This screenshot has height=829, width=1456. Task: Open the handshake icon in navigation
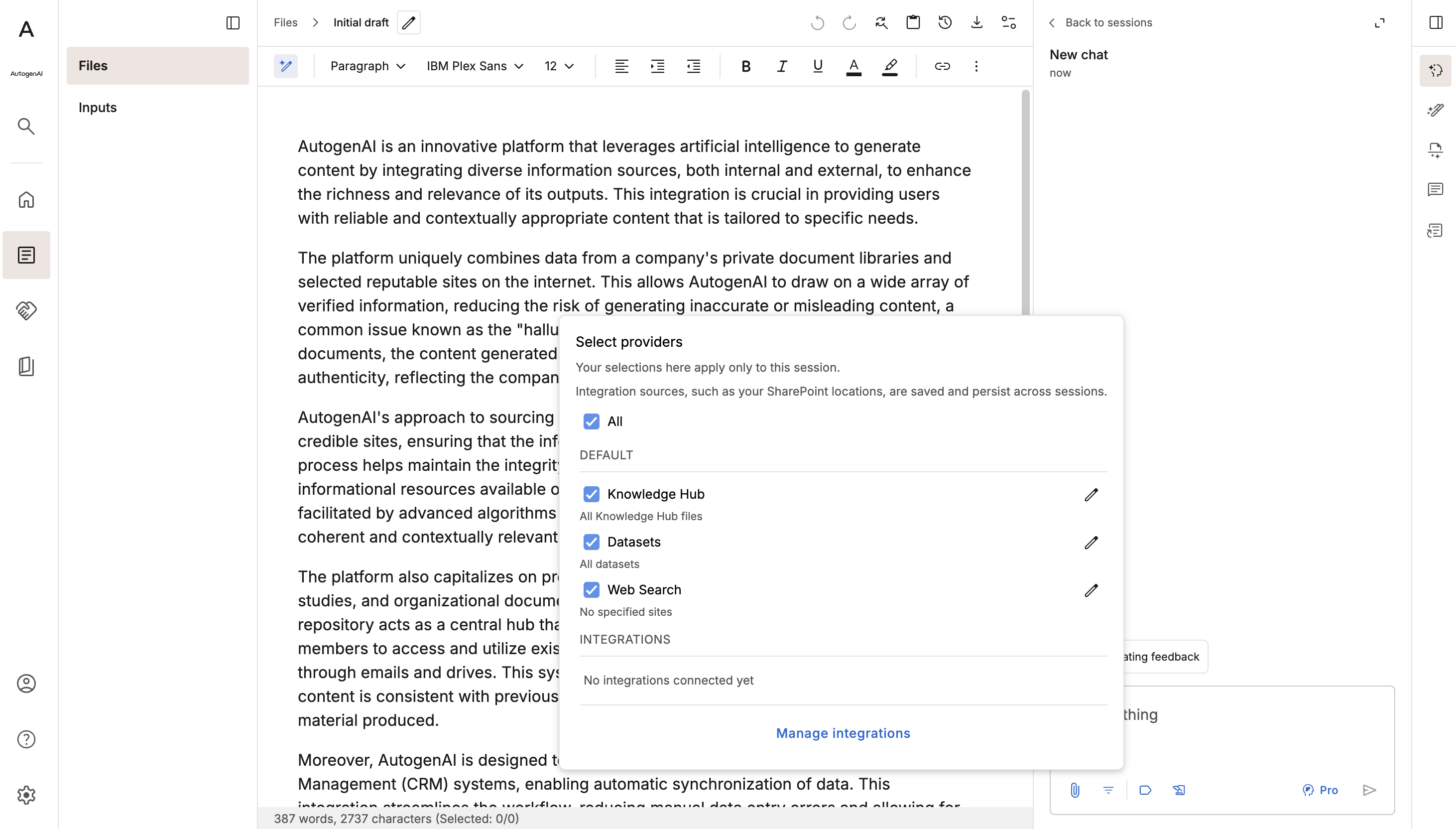(x=26, y=310)
